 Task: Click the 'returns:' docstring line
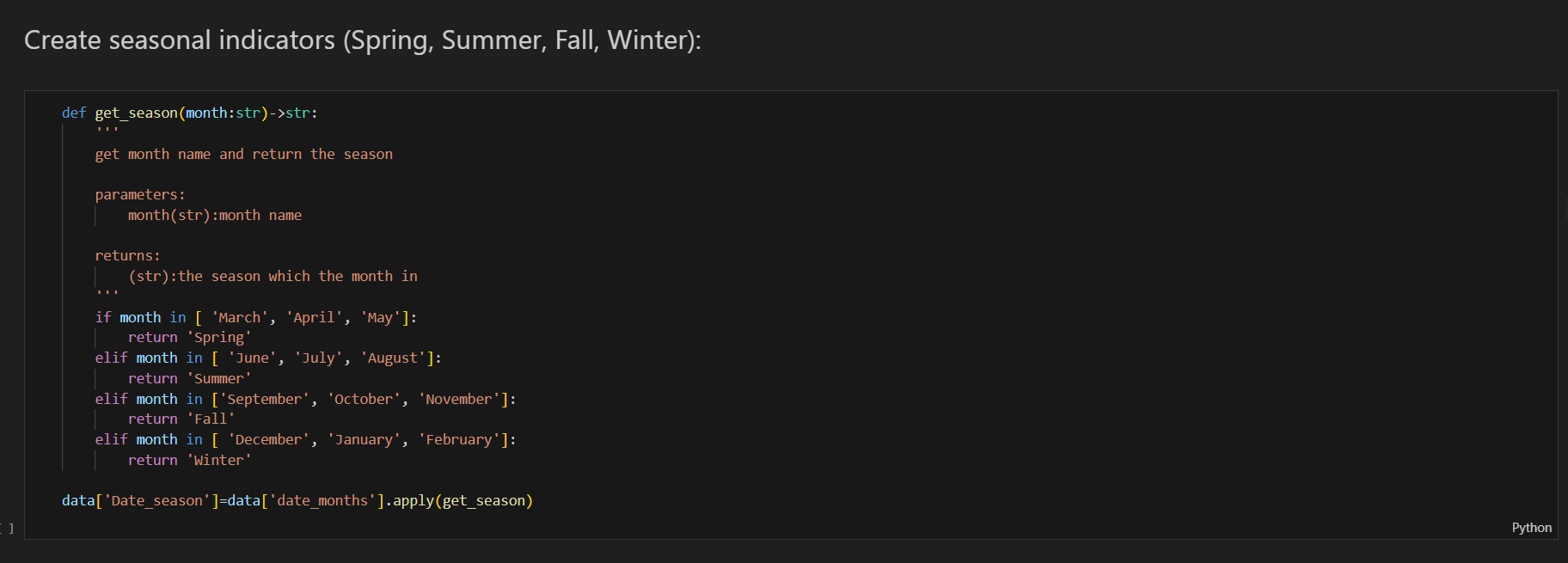point(127,256)
